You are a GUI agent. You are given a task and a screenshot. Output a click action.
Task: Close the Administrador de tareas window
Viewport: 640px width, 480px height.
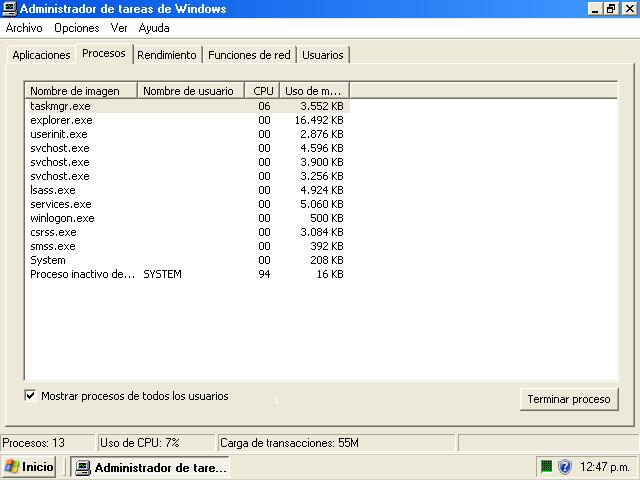(x=629, y=9)
